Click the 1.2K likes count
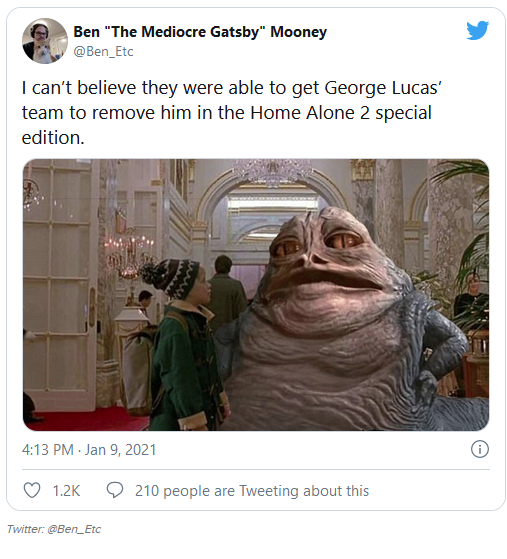This screenshot has width=507, height=559. click(66, 491)
